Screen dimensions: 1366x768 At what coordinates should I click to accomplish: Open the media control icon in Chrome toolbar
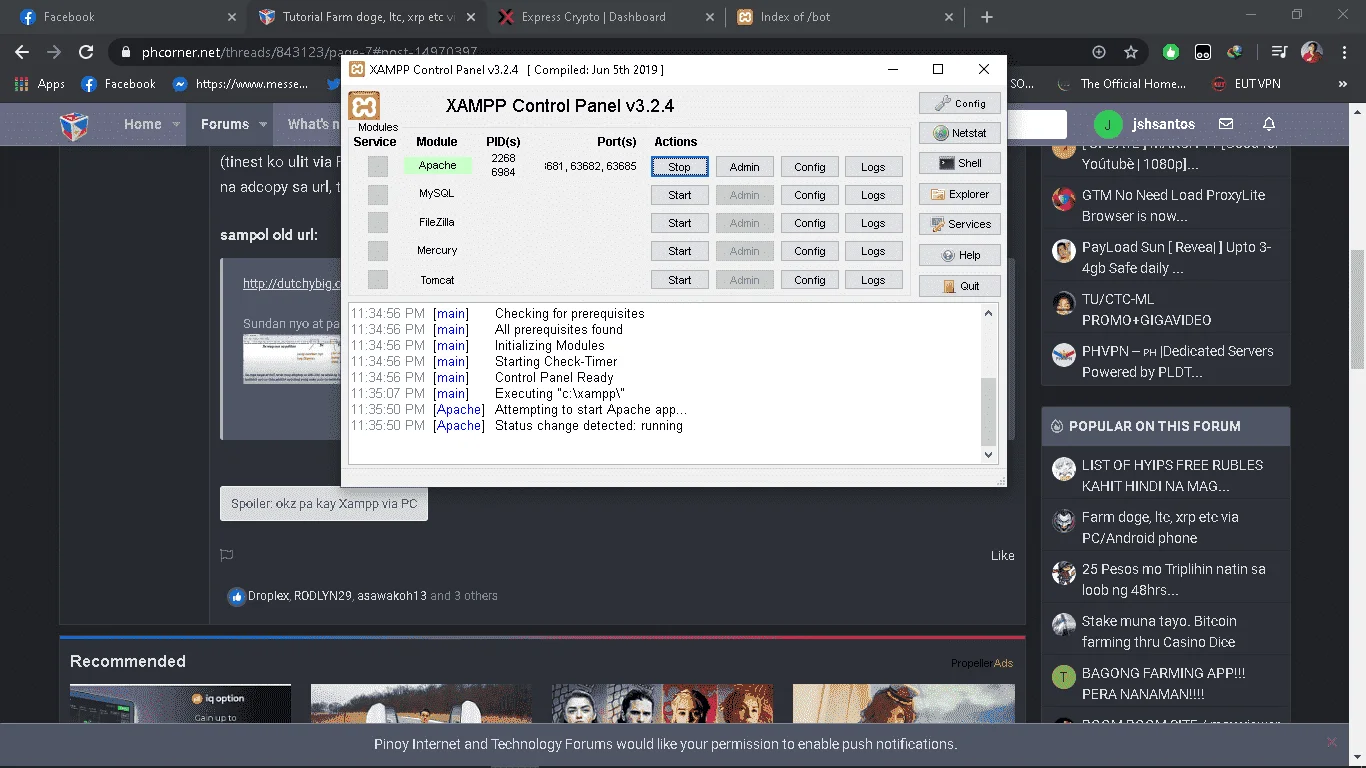(1279, 52)
